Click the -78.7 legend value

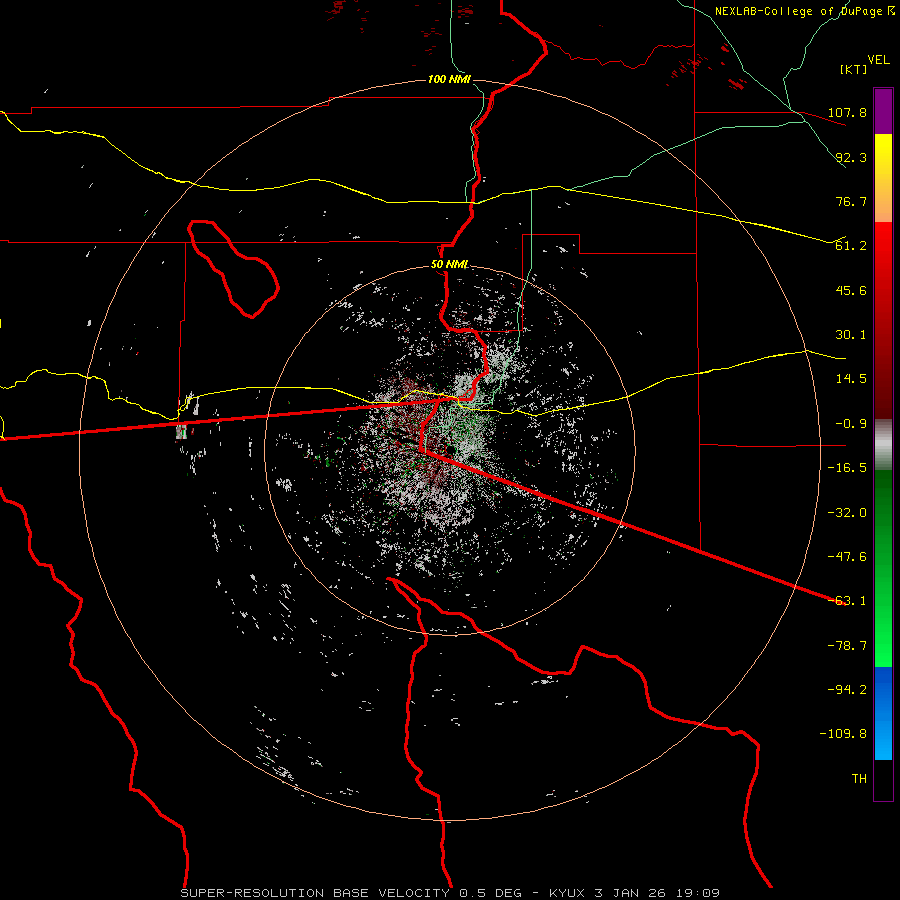847,646
